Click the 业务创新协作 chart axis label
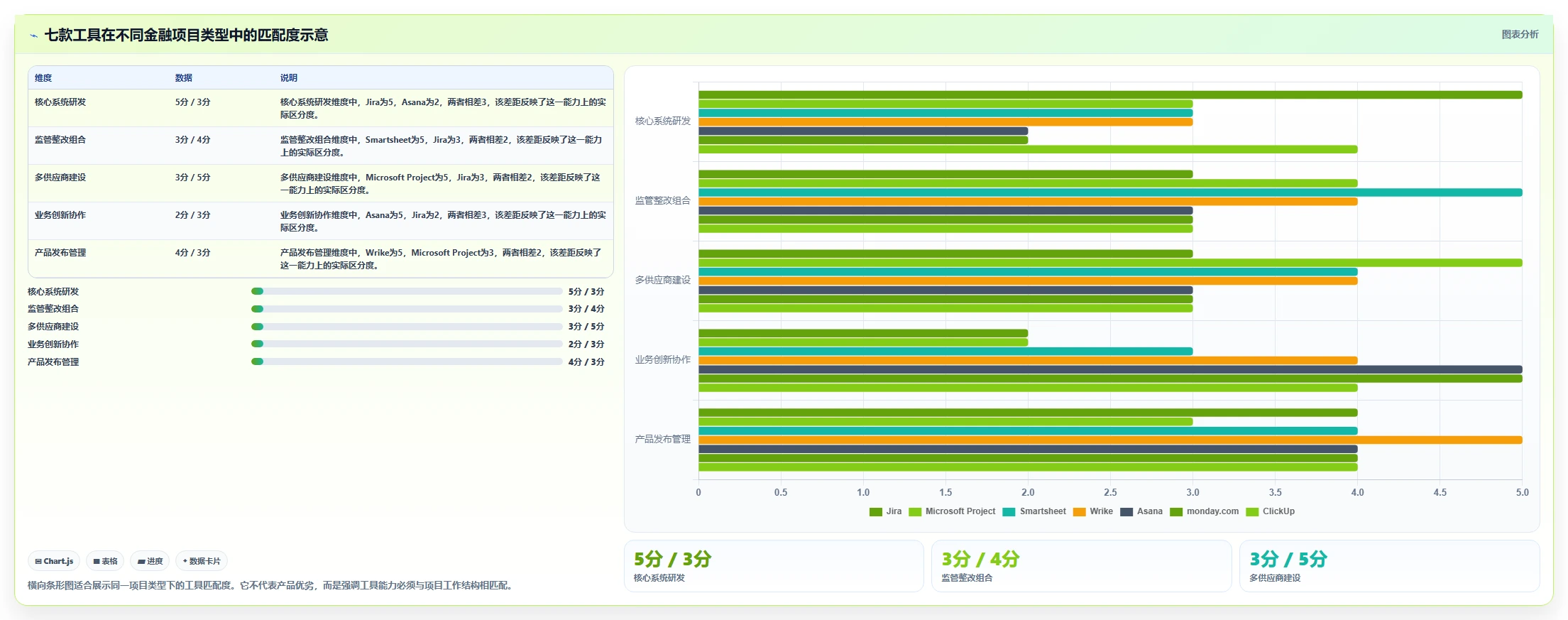The width and height of the screenshot is (1568, 620). tap(662, 360)
